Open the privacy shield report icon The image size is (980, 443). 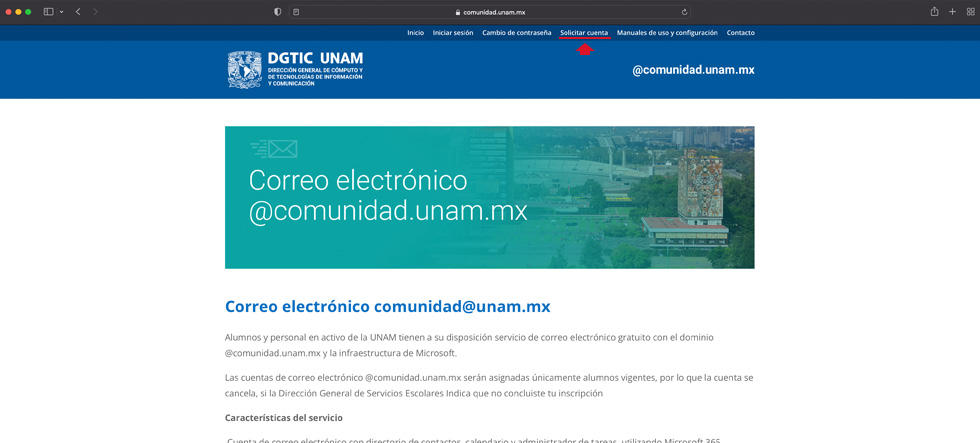click(x=278, y=12)
